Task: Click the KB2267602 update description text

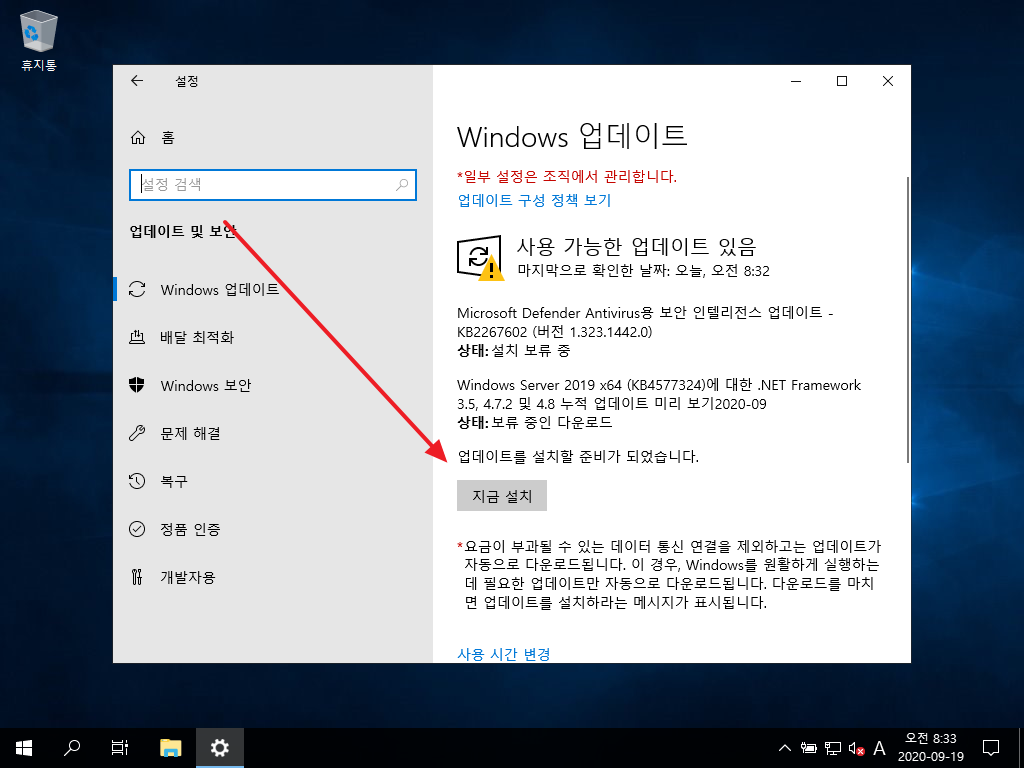Action: click(645, 322)
